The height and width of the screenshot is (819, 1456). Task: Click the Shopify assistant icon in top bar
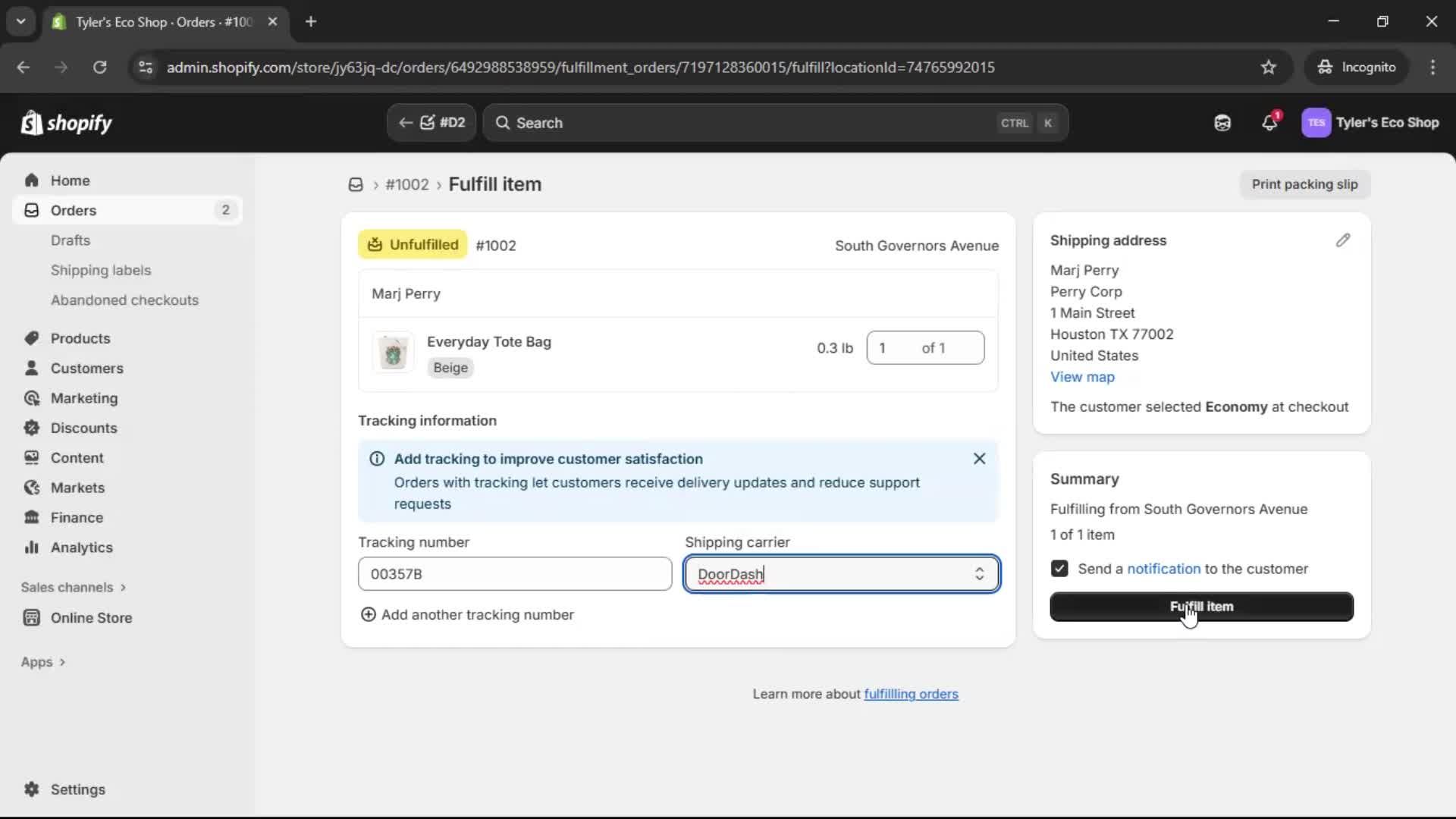pos(1222,123)
